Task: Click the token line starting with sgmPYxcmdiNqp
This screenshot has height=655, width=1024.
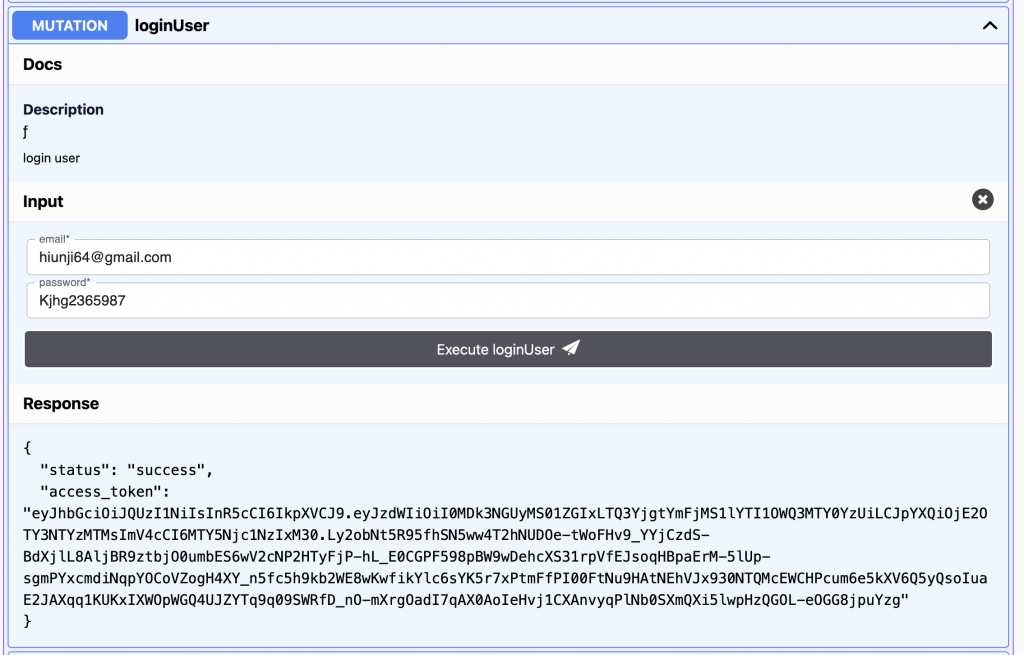Action: [505, 578]
